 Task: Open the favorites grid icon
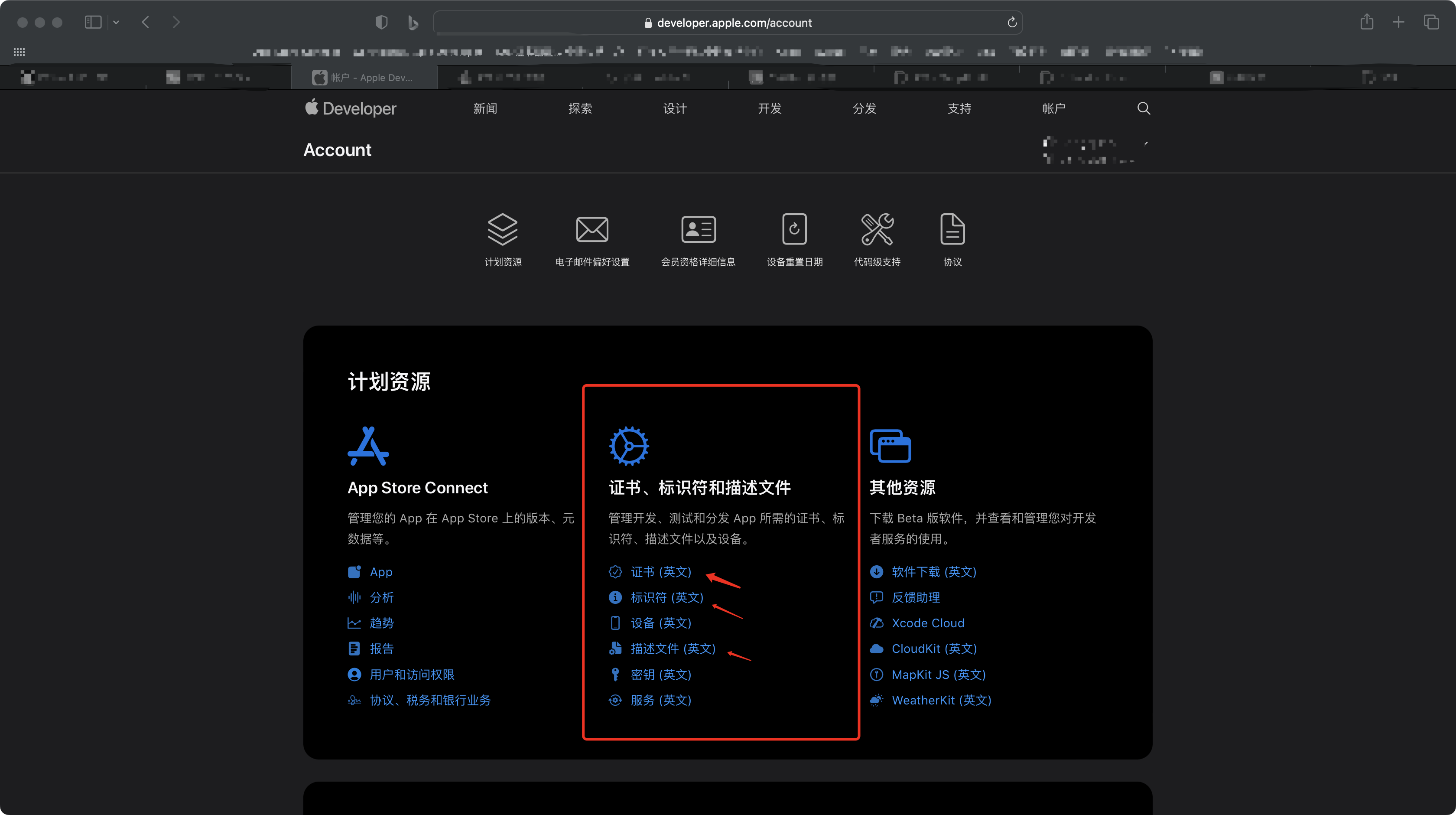click(19, 52)
